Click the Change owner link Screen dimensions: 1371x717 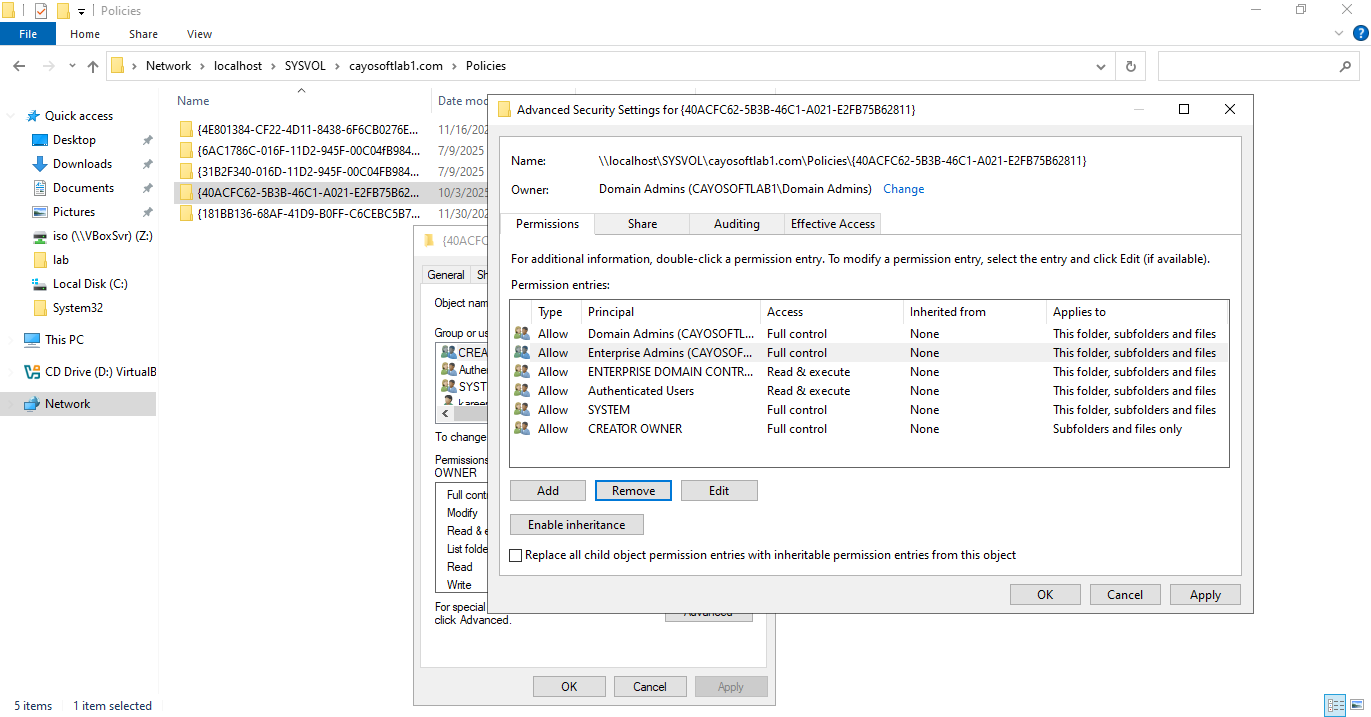(x=903, y=189)
